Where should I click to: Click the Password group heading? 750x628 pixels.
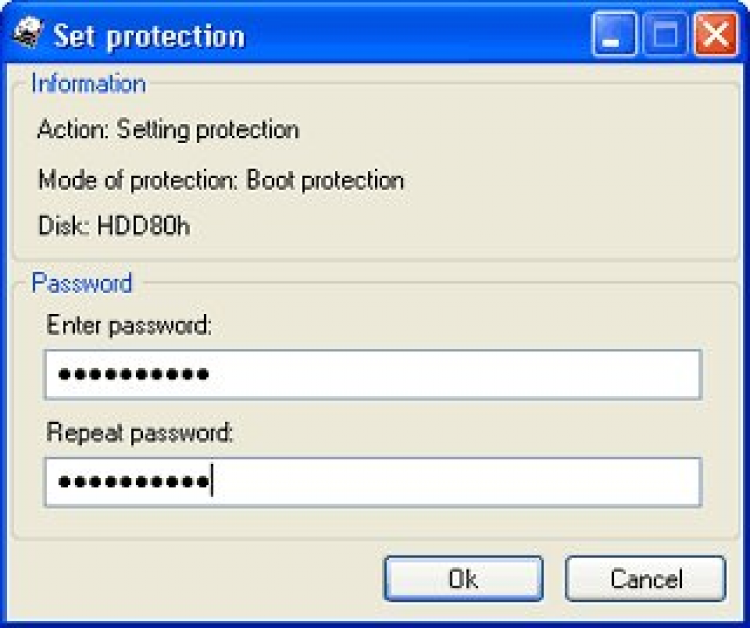pyautogui.click(x=82, y=283)
